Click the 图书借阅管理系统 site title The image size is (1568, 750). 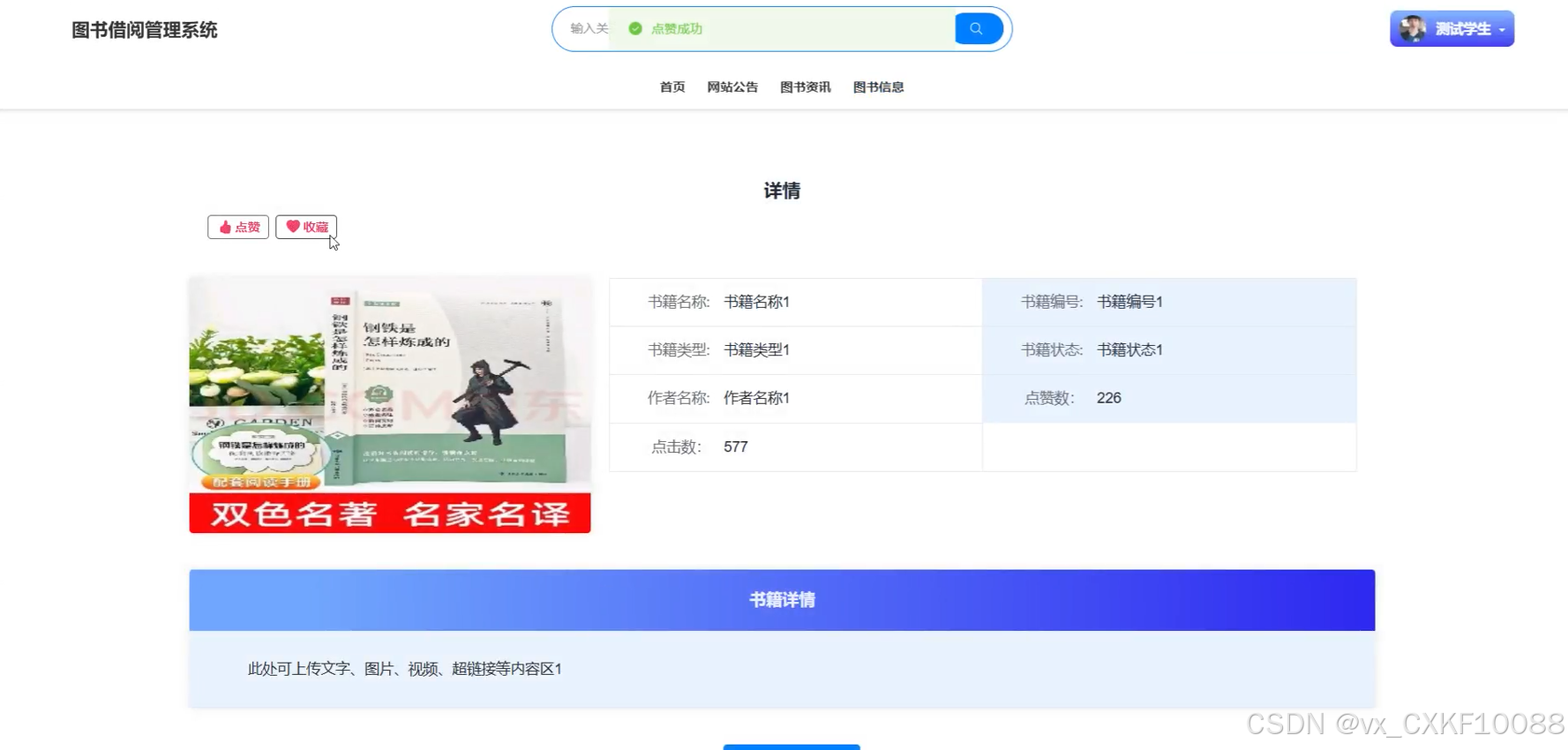145,30
